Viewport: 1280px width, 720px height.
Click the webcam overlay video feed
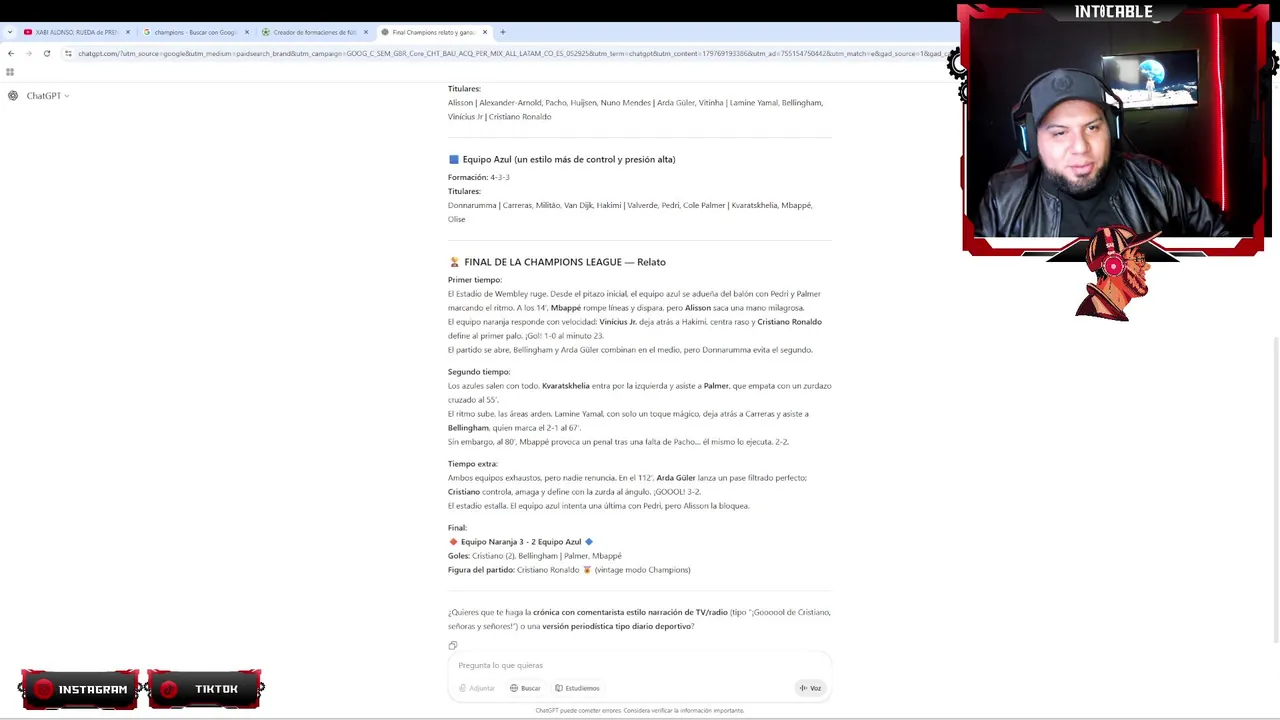point(1113,130)
